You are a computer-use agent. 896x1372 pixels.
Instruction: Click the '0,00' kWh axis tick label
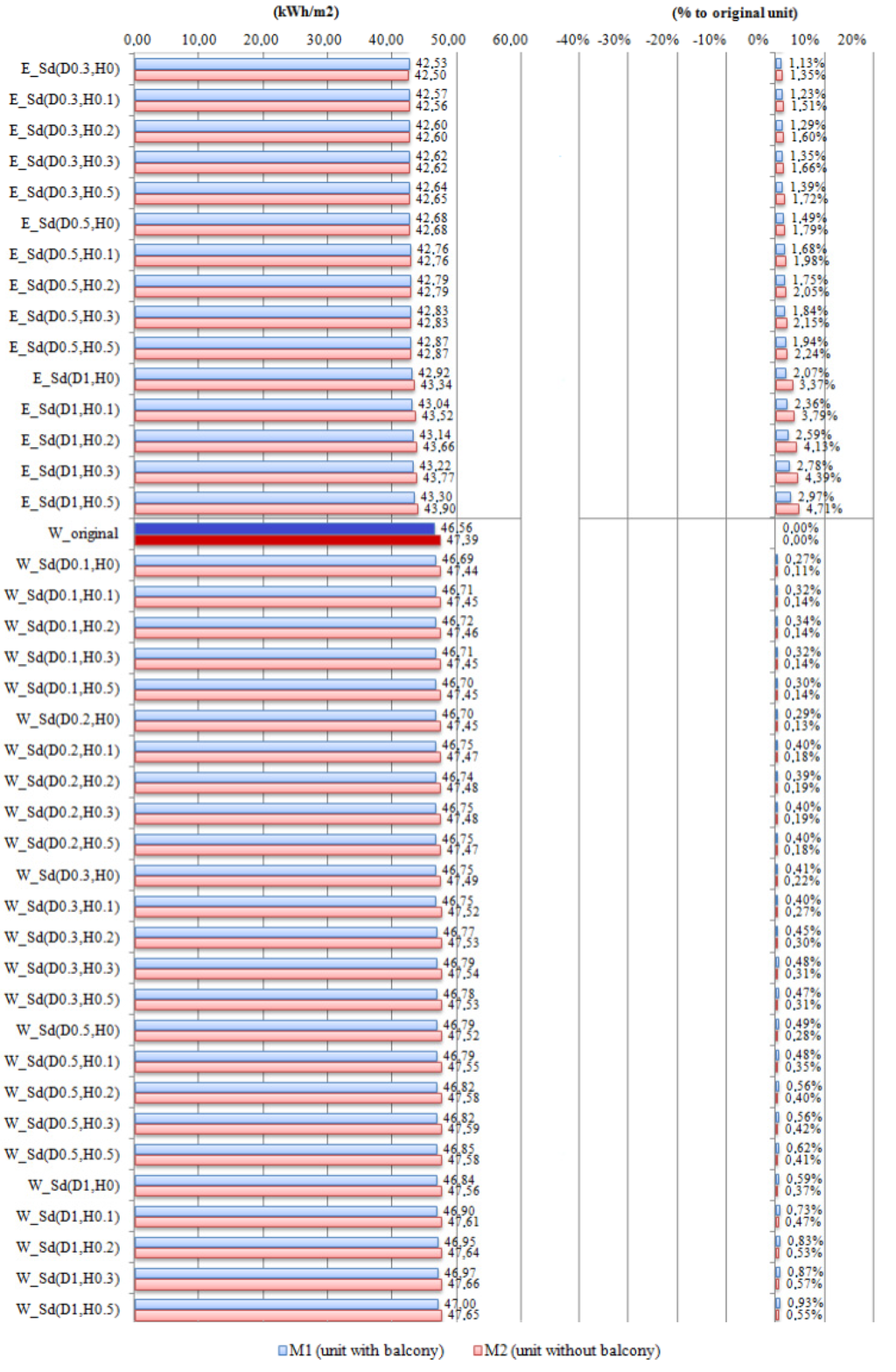point(136,39)
